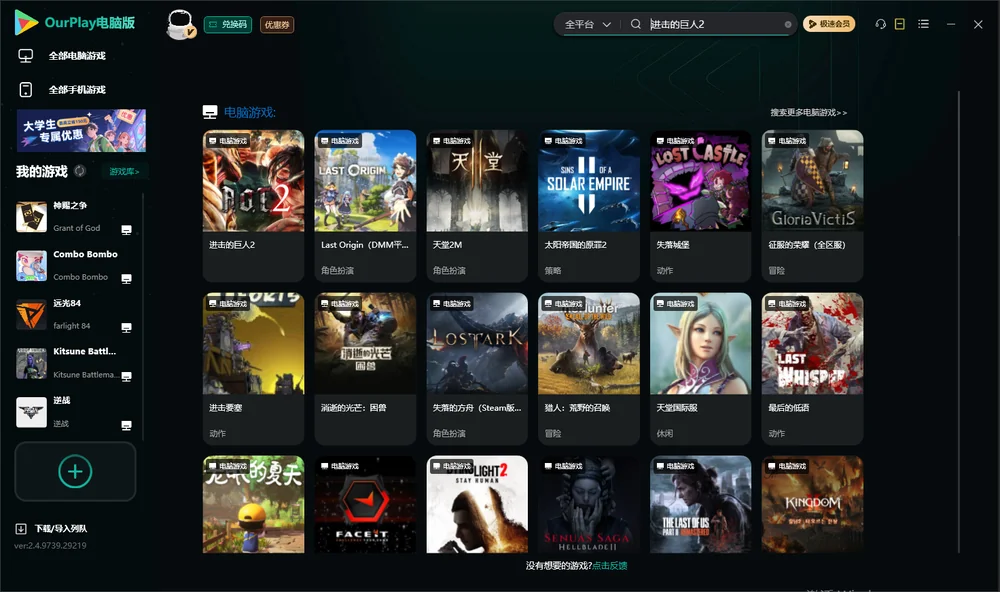Launch Combo Bombo from my games list
Viewport: 1000px width, 592px height.
75,266
